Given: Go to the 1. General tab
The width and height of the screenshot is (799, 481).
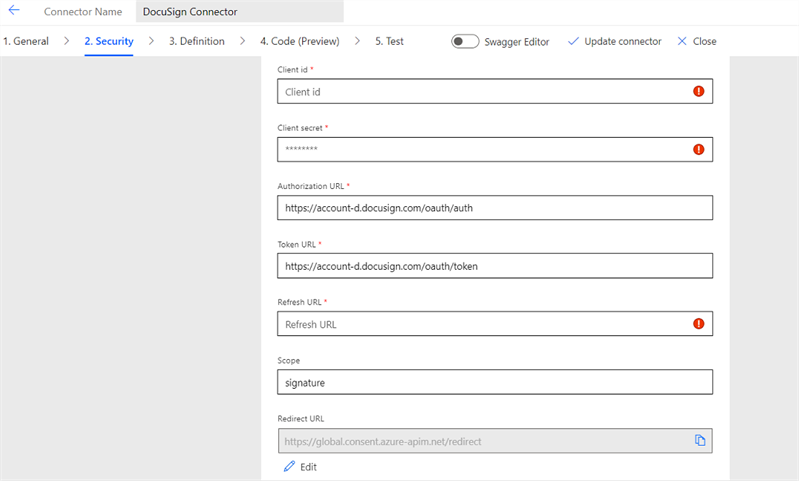Looking at the screenshot, I should 25,41.
